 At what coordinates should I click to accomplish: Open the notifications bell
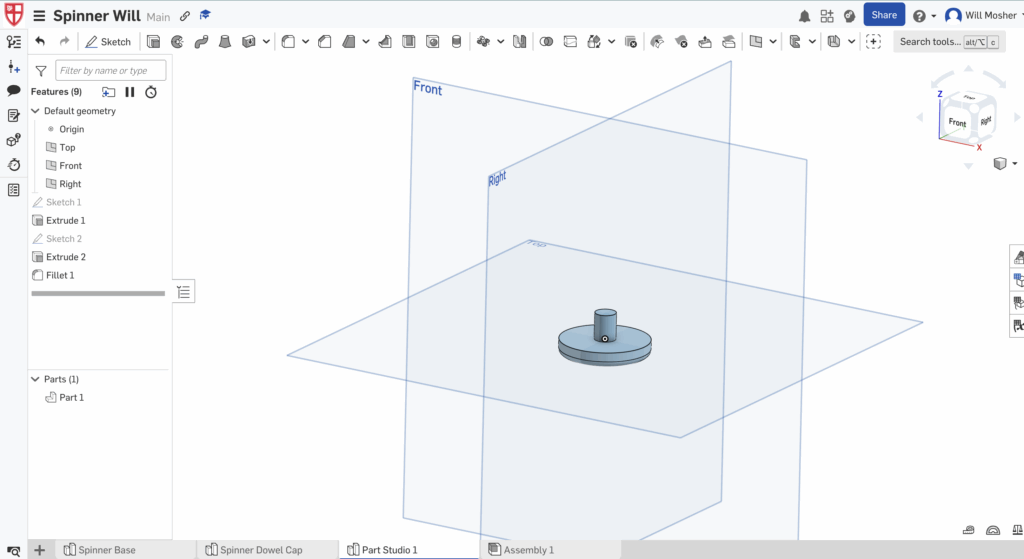pos(805,16)
